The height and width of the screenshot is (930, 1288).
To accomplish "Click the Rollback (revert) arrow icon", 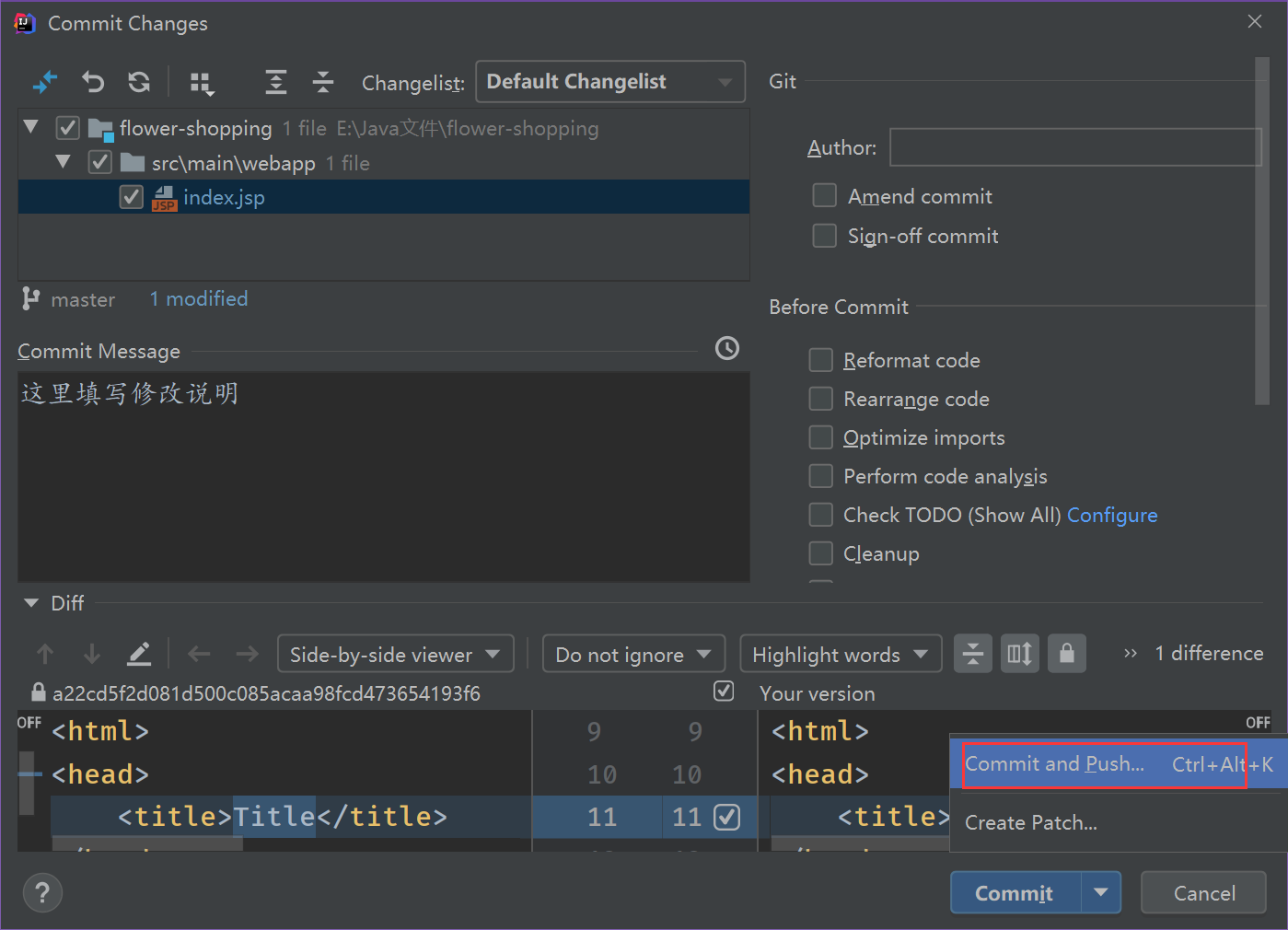I will pyautogui.click(x=93, y=82).
